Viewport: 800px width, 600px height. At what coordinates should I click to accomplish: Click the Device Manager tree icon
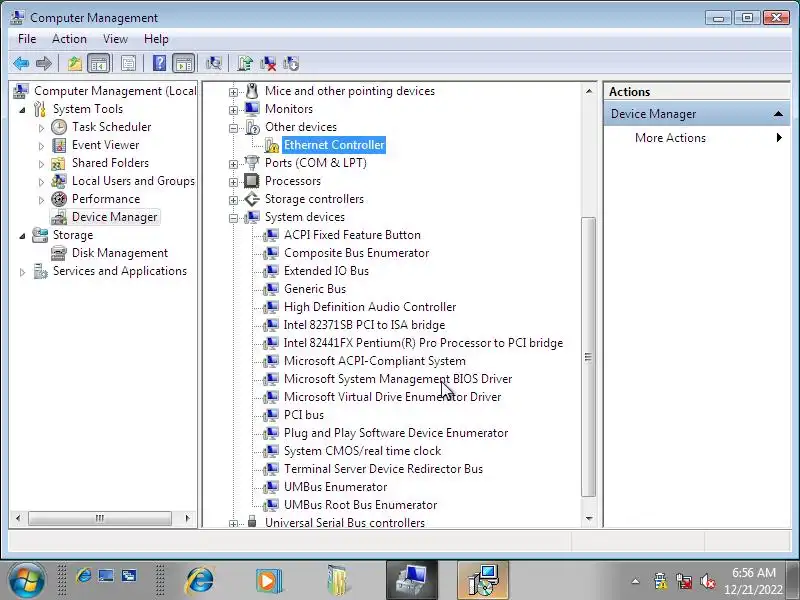59,217
